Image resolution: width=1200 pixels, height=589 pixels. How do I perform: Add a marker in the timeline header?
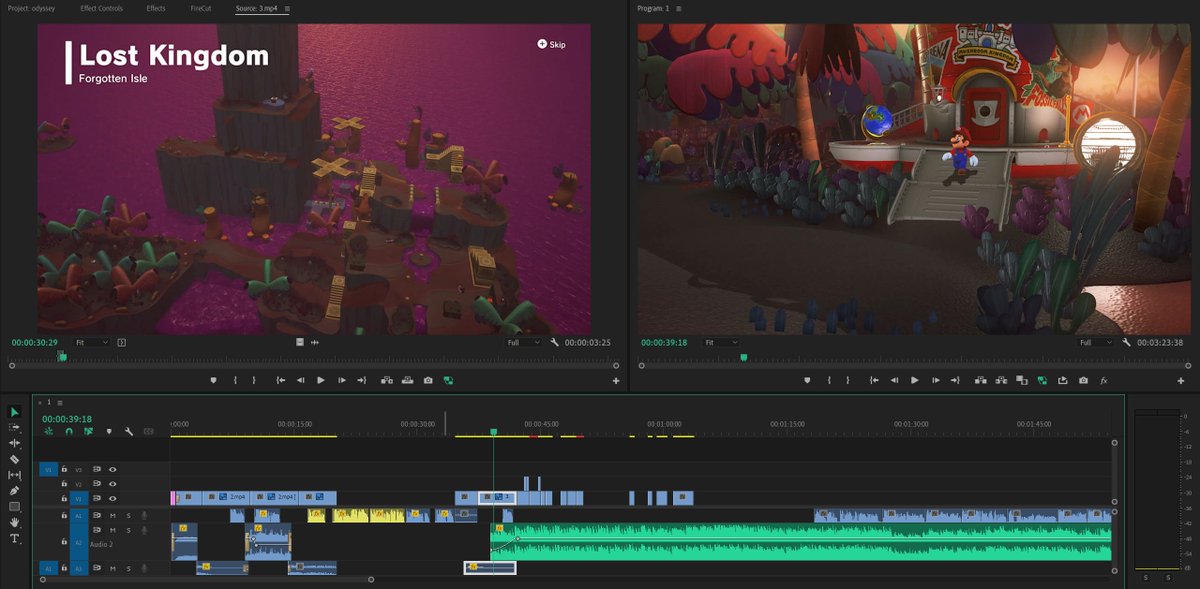109,431
